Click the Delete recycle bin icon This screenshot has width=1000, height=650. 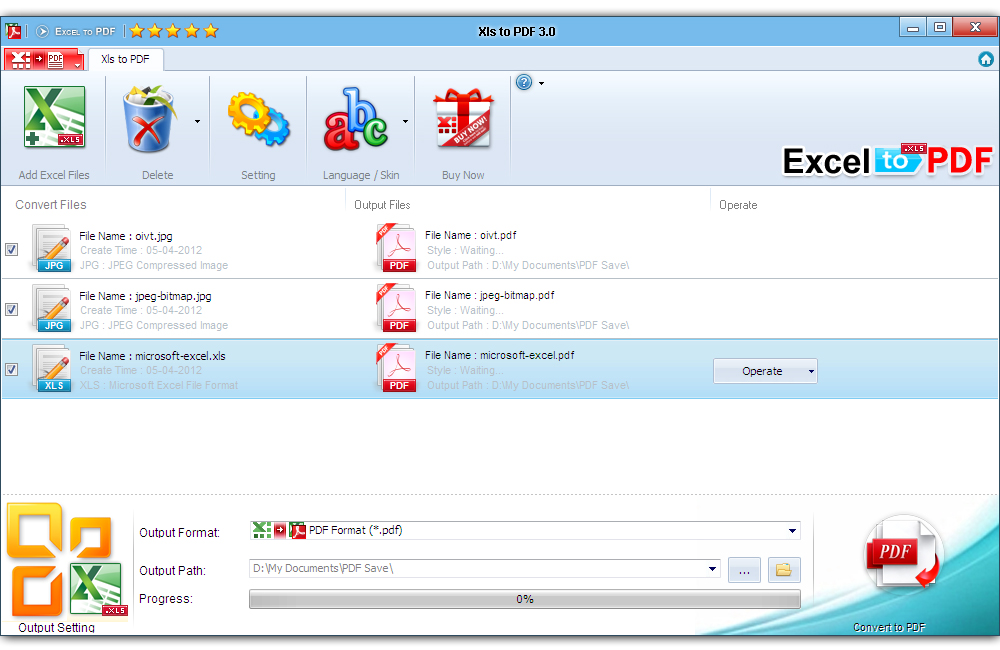point(149,119)
